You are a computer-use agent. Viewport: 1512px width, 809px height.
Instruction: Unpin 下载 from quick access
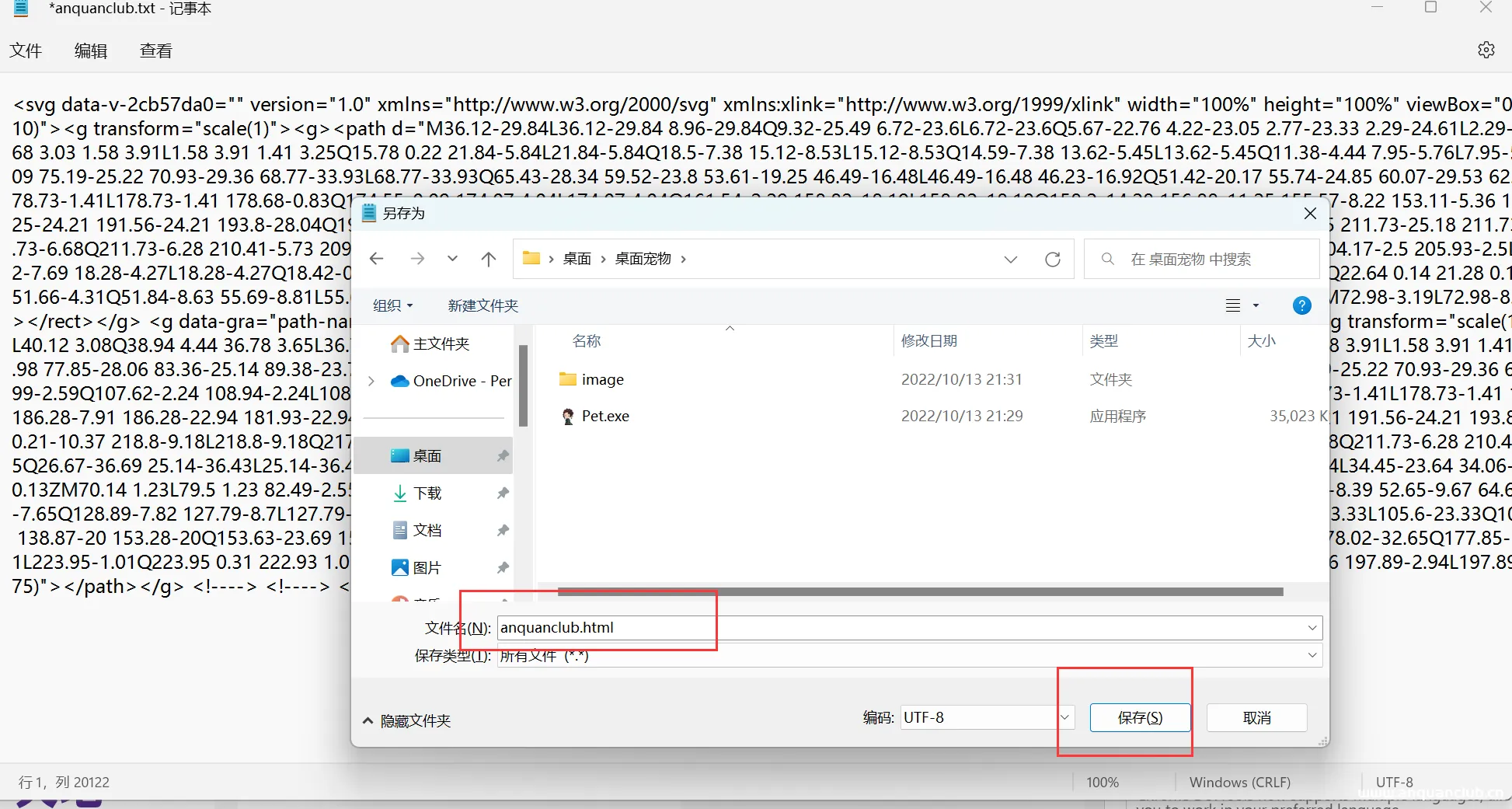coord(502,493)
